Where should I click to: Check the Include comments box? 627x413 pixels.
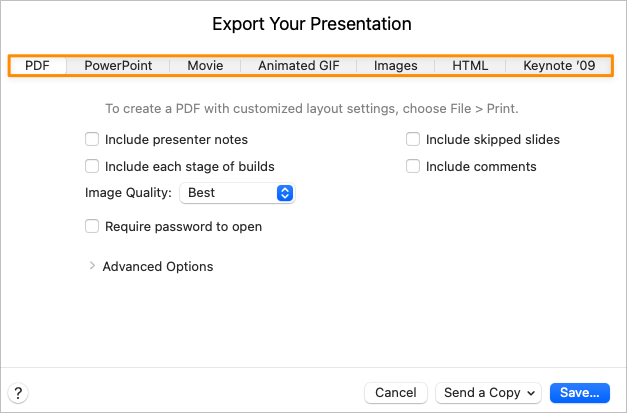[413, 167]
